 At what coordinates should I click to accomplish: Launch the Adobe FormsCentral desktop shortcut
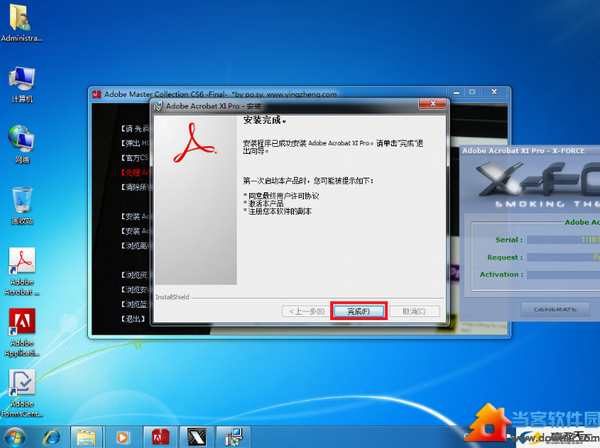point(22,394)
